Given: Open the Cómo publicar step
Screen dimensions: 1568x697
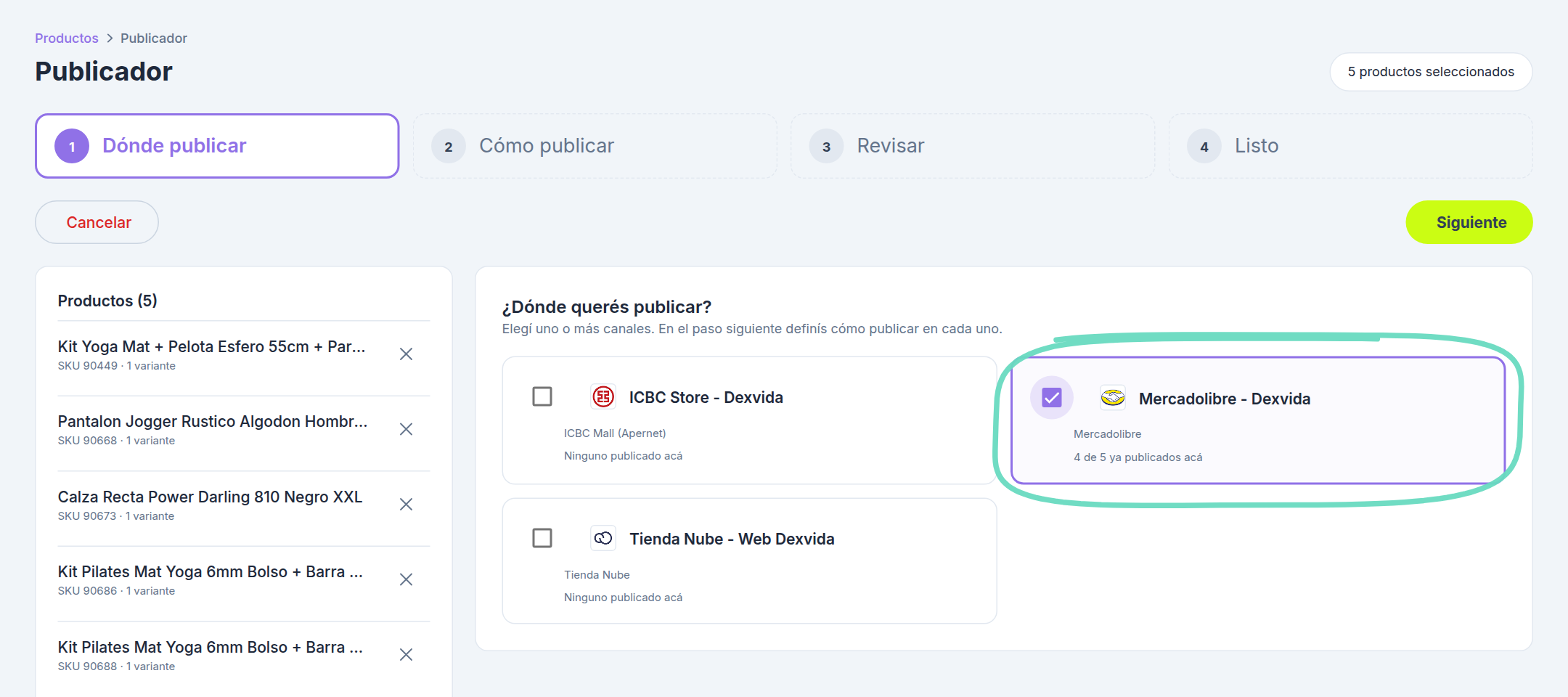Looking at the screenshot, I should tap(595, 146).
